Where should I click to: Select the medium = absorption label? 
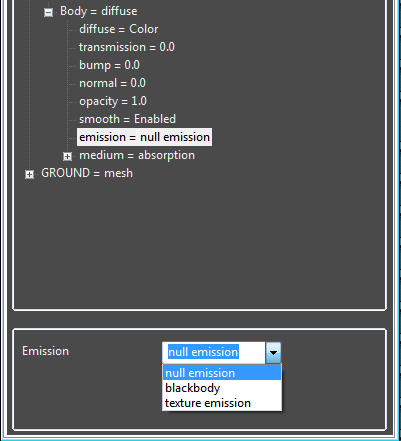(x=137, y=155)
